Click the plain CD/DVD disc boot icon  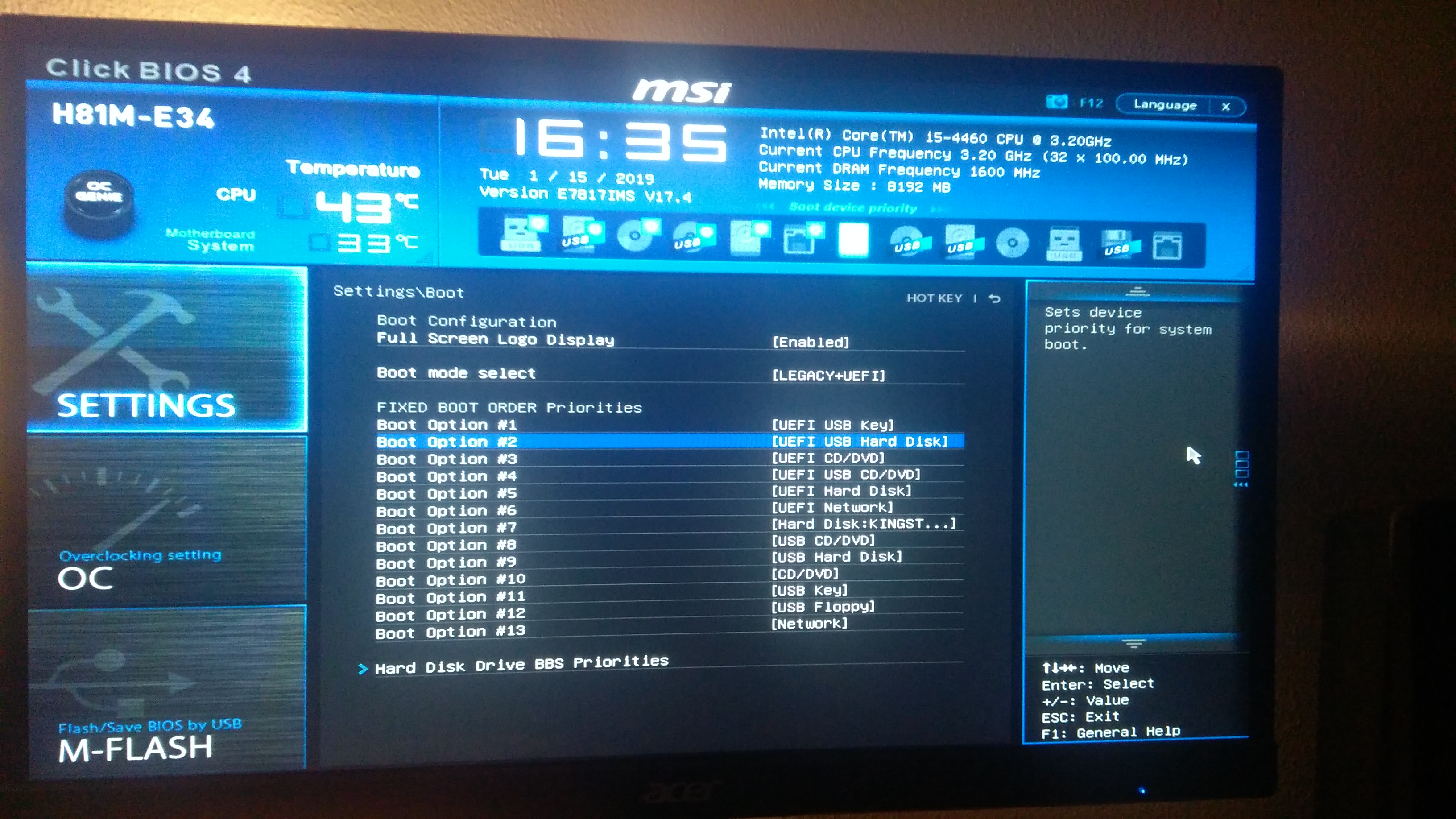[x=1012, y=244]
